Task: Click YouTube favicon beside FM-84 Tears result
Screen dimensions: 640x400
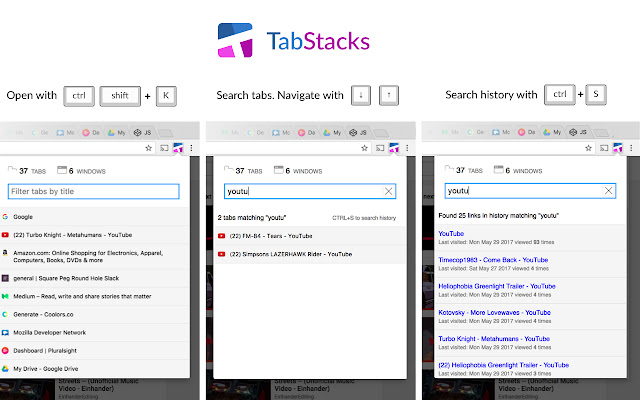Action: (x=222, y=236)
